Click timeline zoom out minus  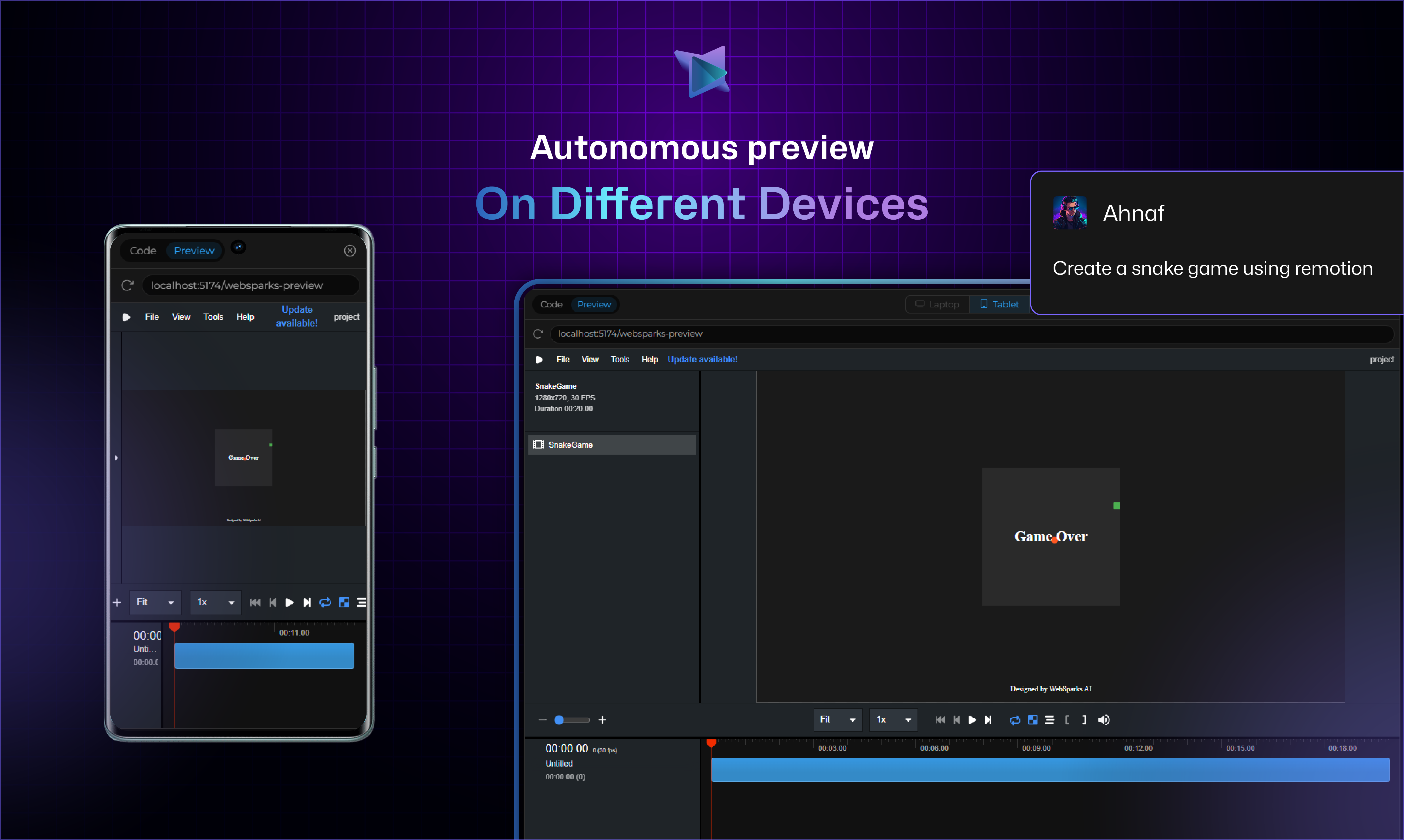click(543, 720)
